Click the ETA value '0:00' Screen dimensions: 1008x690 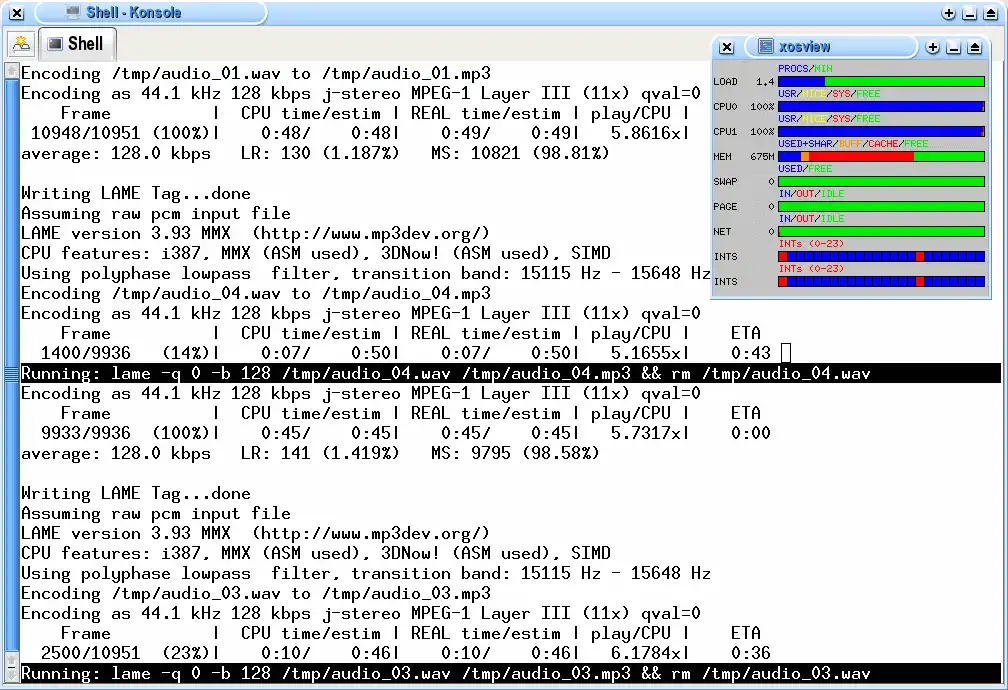click(x=751, y=433)
